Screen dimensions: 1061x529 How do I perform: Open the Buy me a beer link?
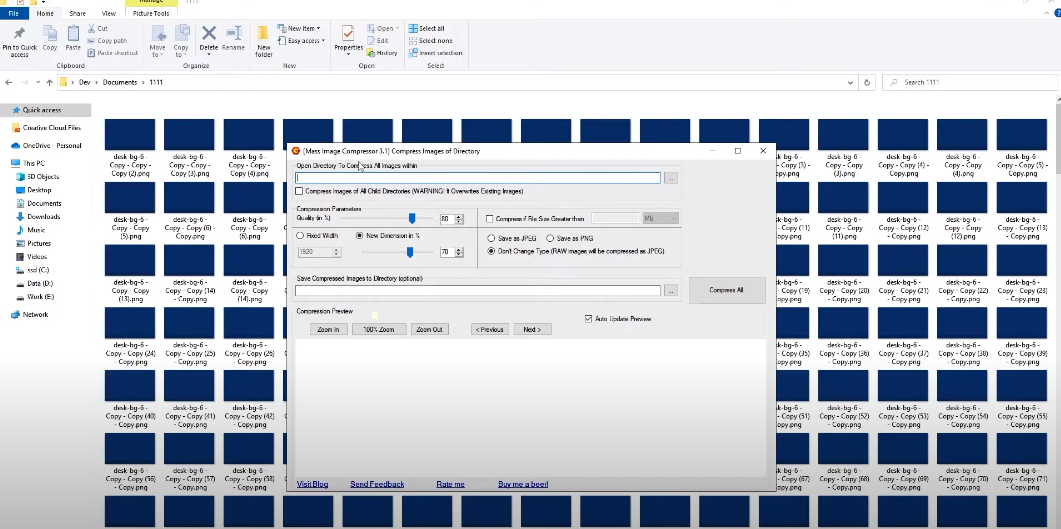tap(523, 484)
